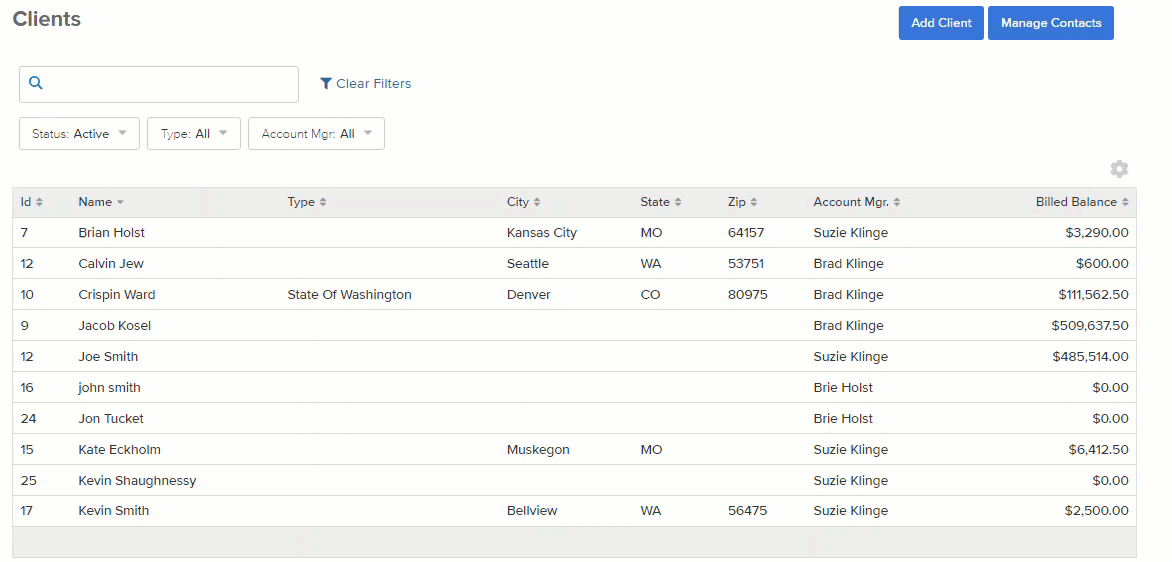Click the search magnifier icon
1172x562 pixels.
pyautogui.click(x=36, y=83)
